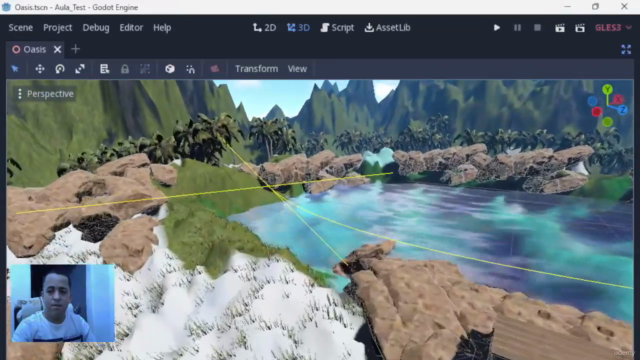640x360 pixels.
Task: Click the Z axis on view gizmo
Action: [623, 110]
